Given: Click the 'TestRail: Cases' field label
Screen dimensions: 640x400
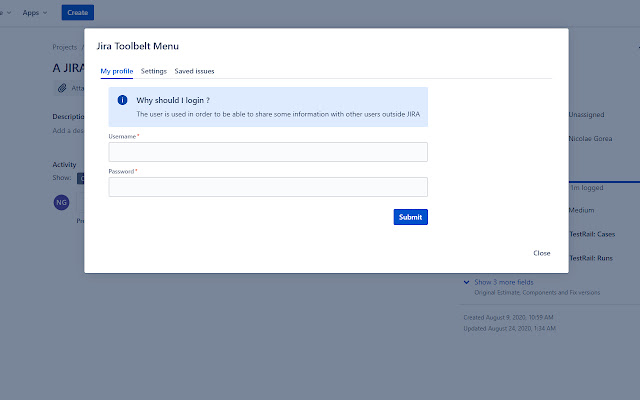Looking at the screenshot, I should coord(592,234).
